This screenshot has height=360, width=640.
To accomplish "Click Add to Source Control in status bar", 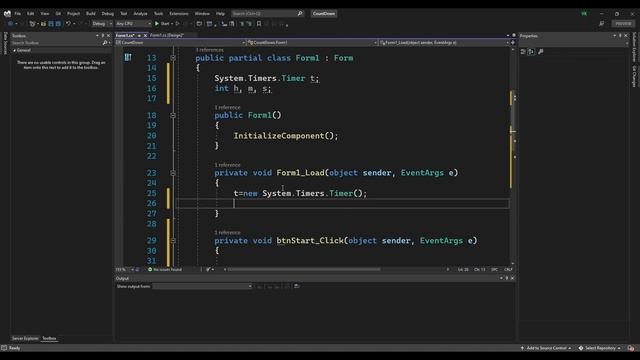I will pos(546,348).
